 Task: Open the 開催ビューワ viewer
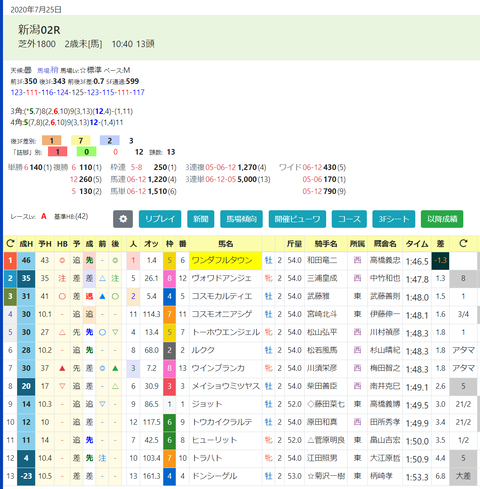point(297,219)
